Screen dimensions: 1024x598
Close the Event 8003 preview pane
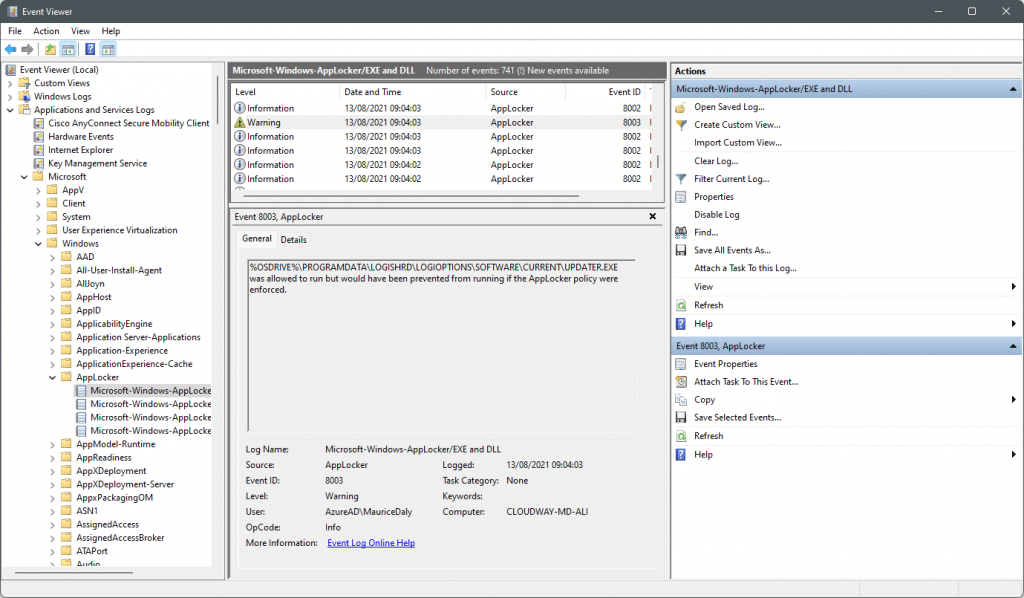[652, 216]
